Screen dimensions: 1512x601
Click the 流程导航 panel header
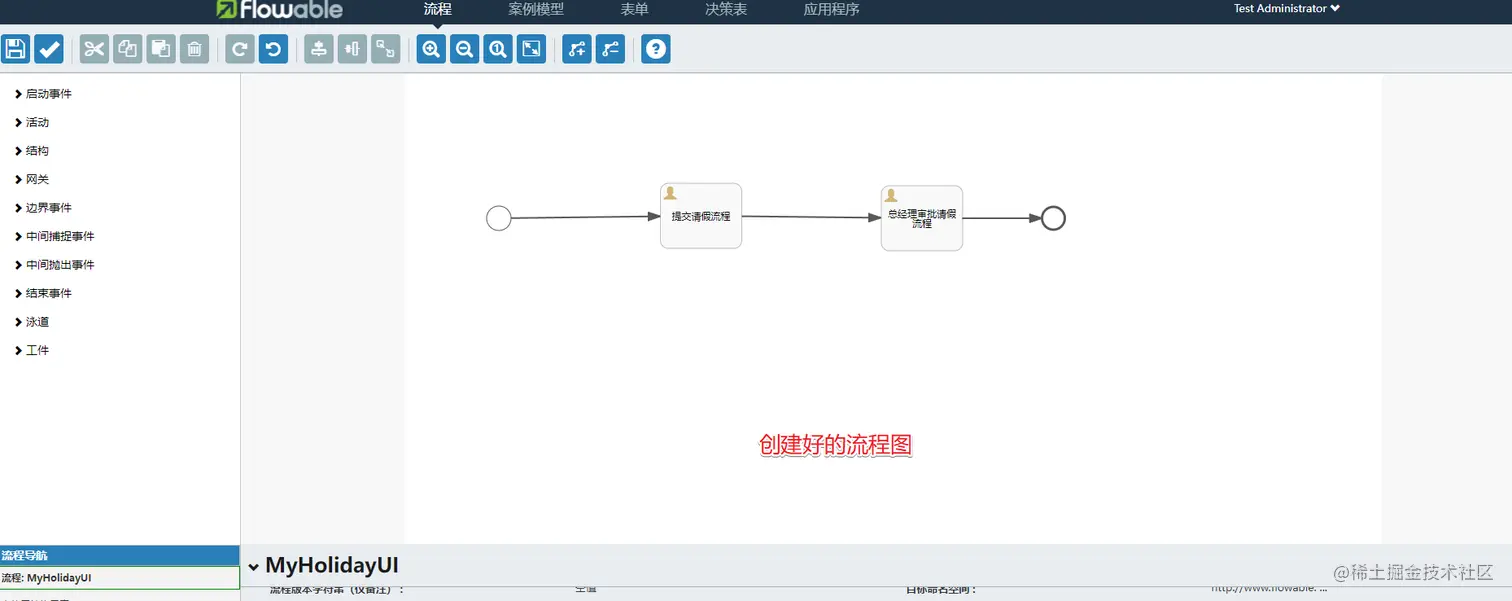120,555
